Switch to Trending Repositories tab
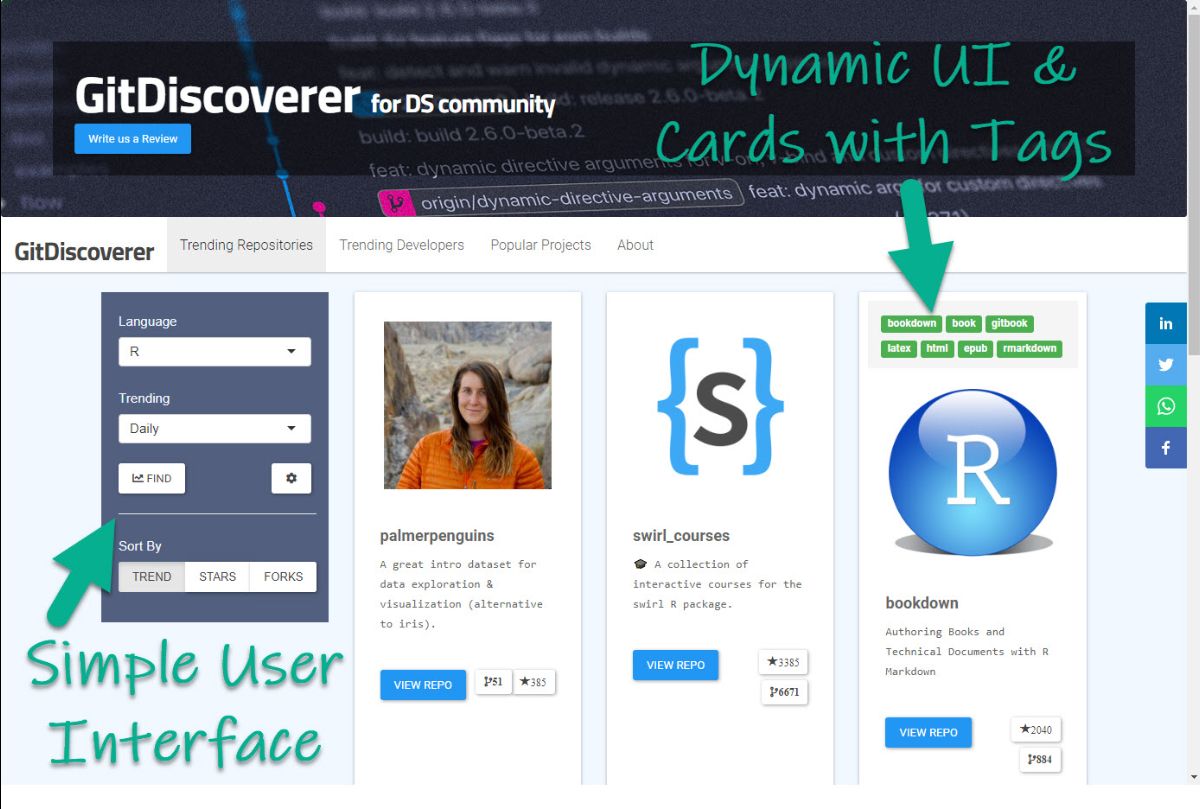 [246, 245]
